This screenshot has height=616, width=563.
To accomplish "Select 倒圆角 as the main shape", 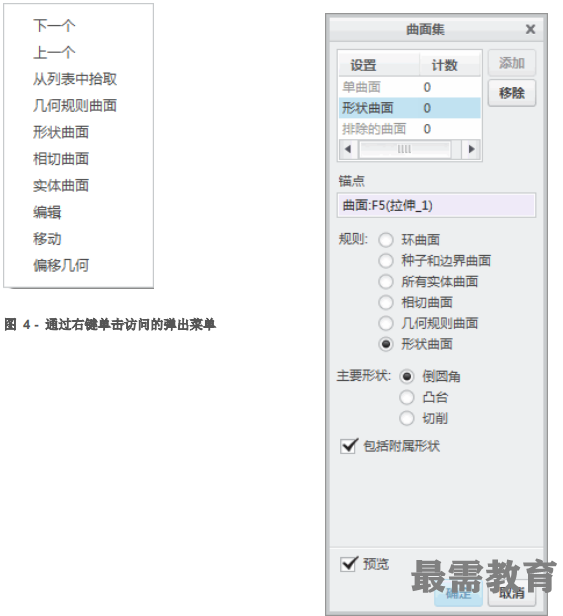I will click(x=407, y=376).
